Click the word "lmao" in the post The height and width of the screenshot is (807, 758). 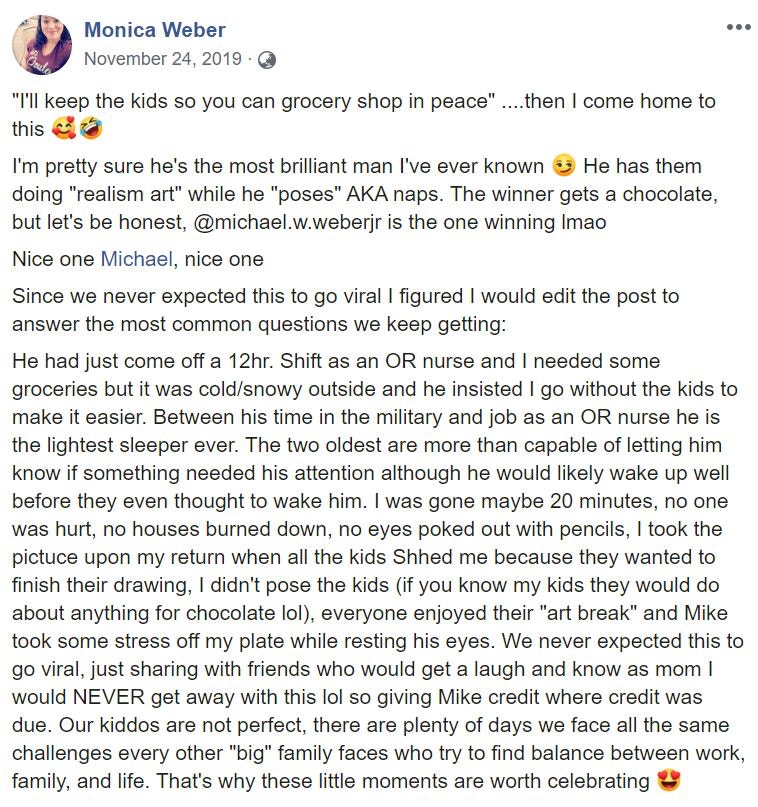(x=584, y=221)
